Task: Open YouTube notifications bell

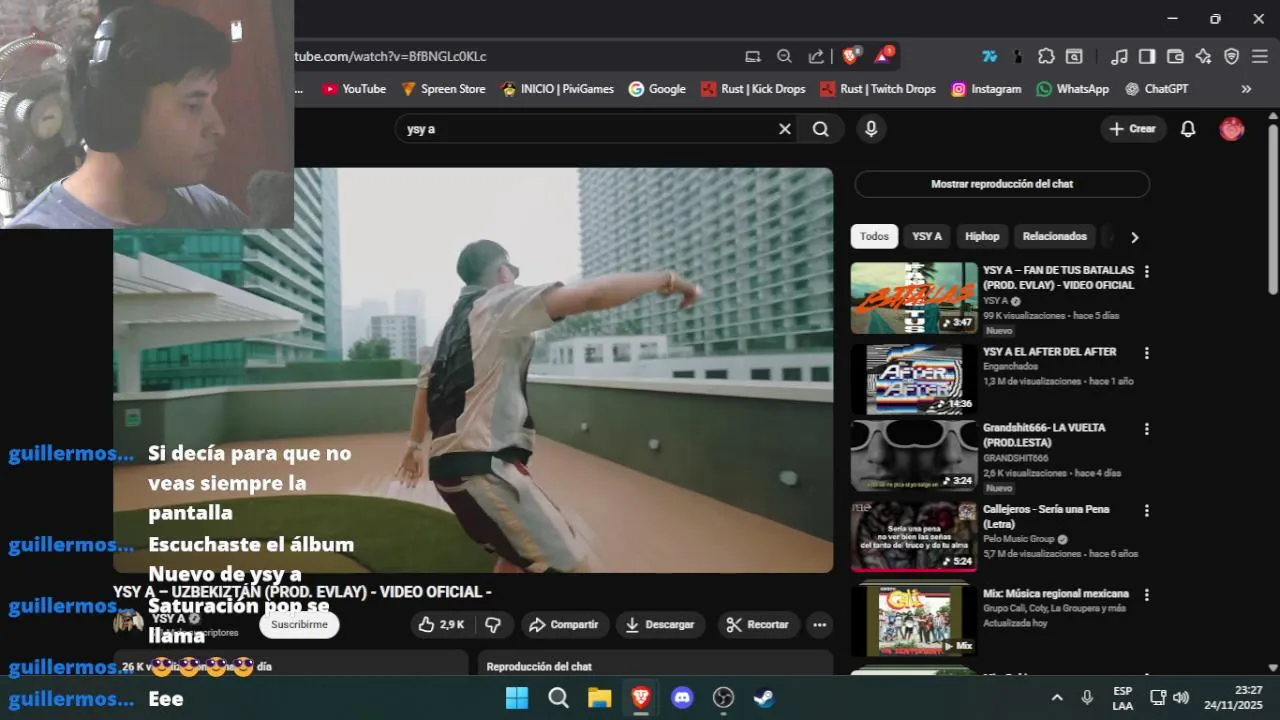Action: pyautogui.click(x=1188, y=129)
